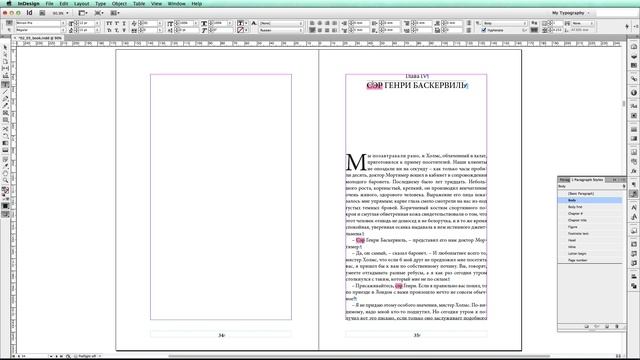Open the Table menu

(139, 4)
